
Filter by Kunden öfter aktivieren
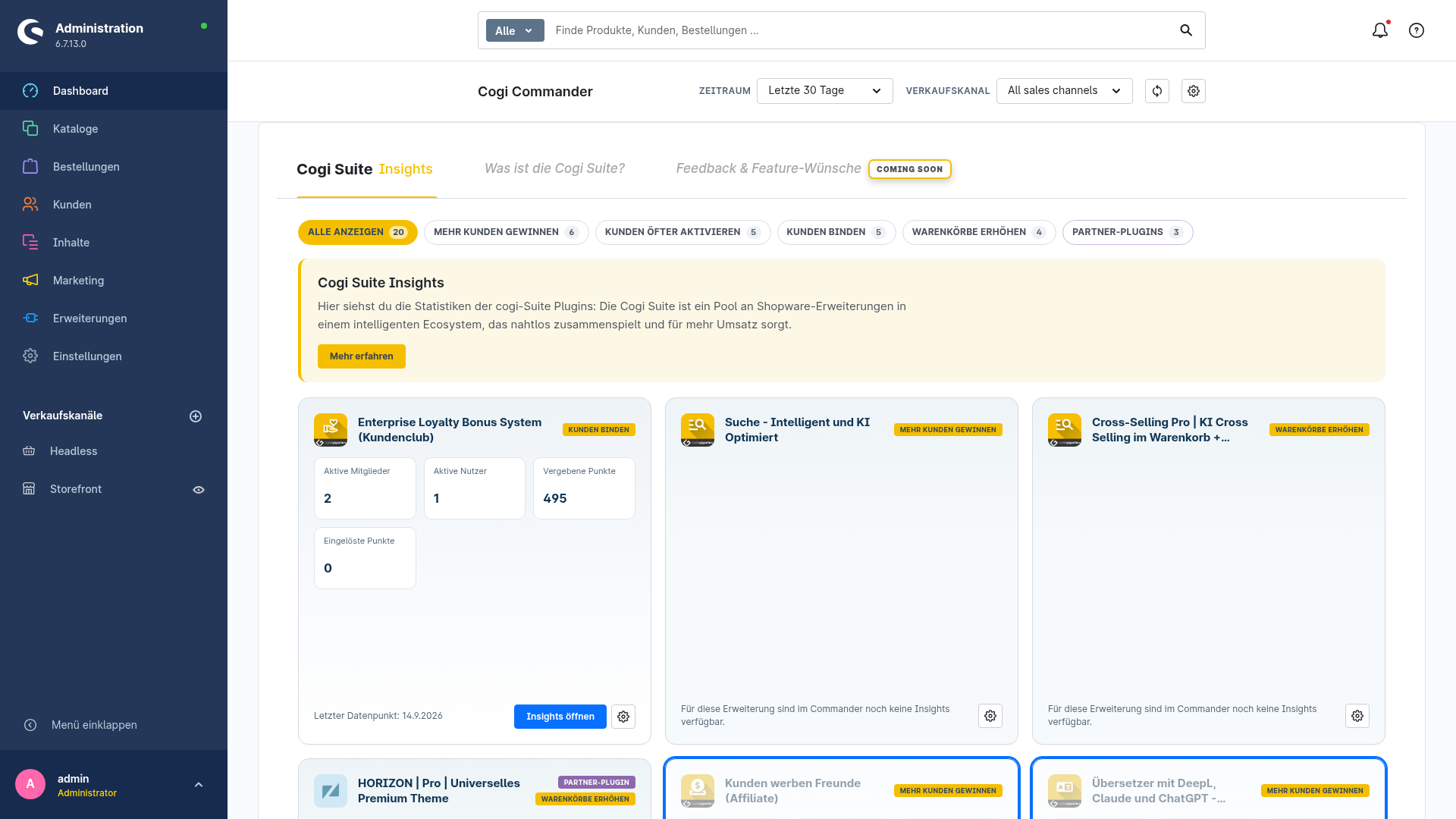pos(683,232)
